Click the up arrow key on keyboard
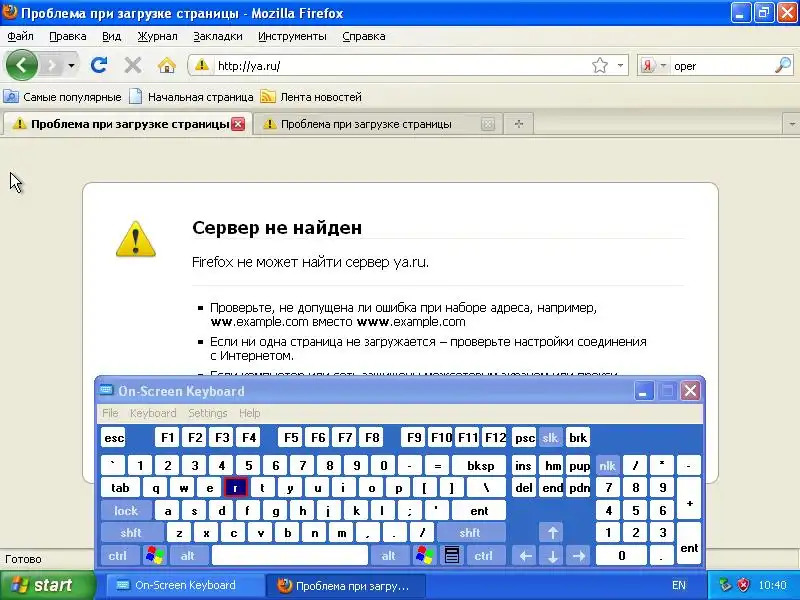 tap(553, 533)
